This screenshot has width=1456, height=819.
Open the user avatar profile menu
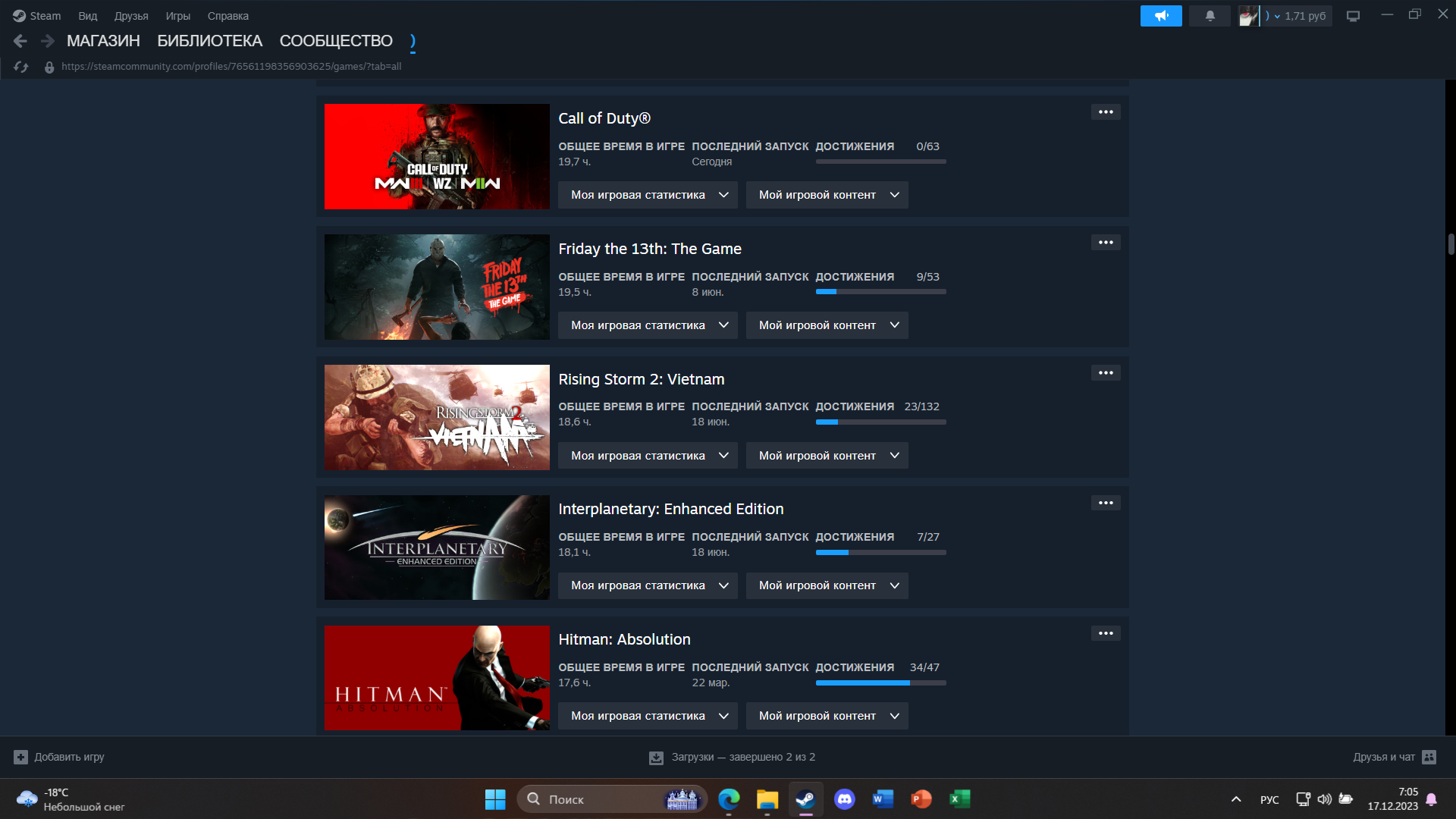[x=1248, y=16]
